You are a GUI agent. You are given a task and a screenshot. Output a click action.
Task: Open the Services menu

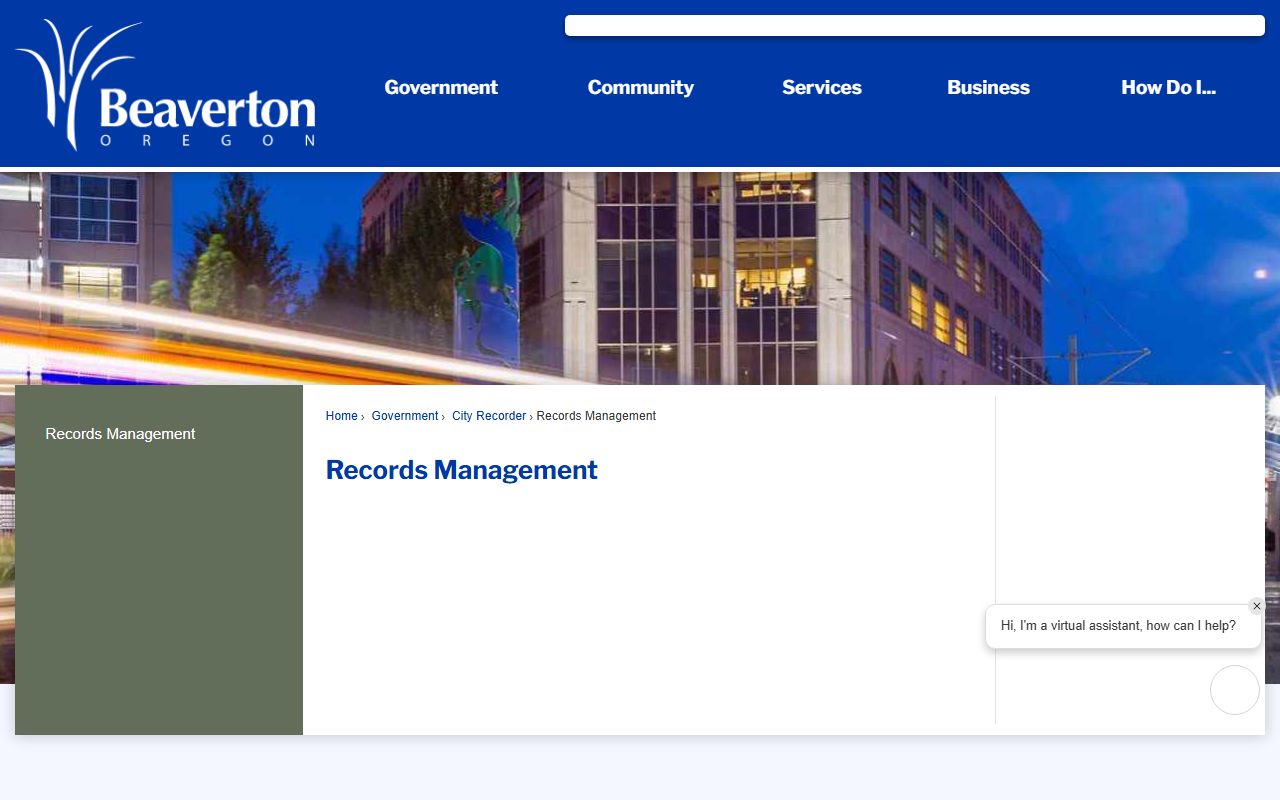[822, 87]
